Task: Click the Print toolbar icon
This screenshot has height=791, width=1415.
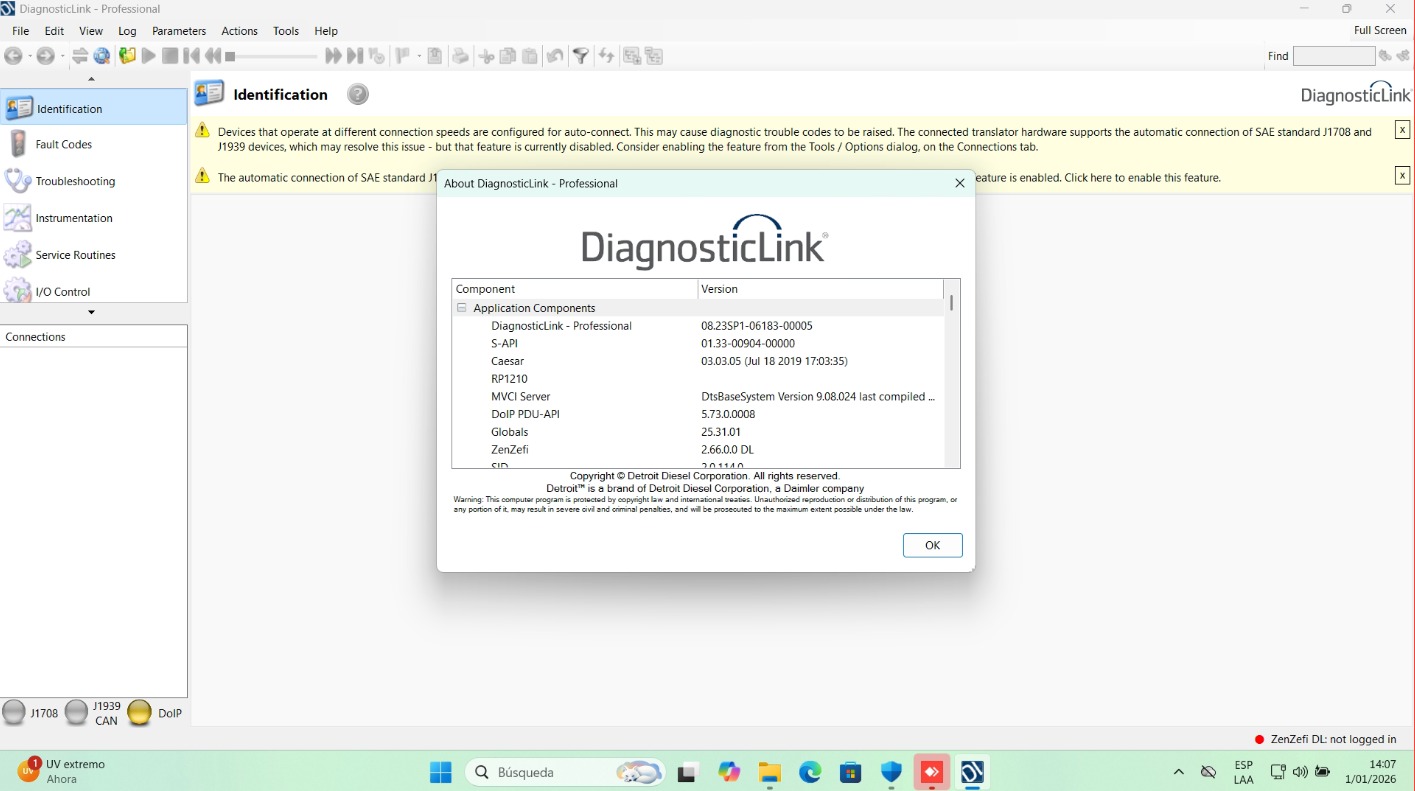Action: (x=460, y=56)
